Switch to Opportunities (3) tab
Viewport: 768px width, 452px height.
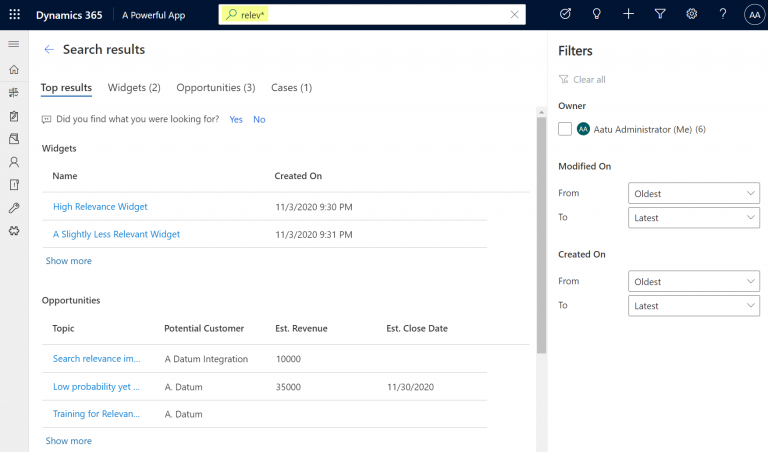pos(216,88)
